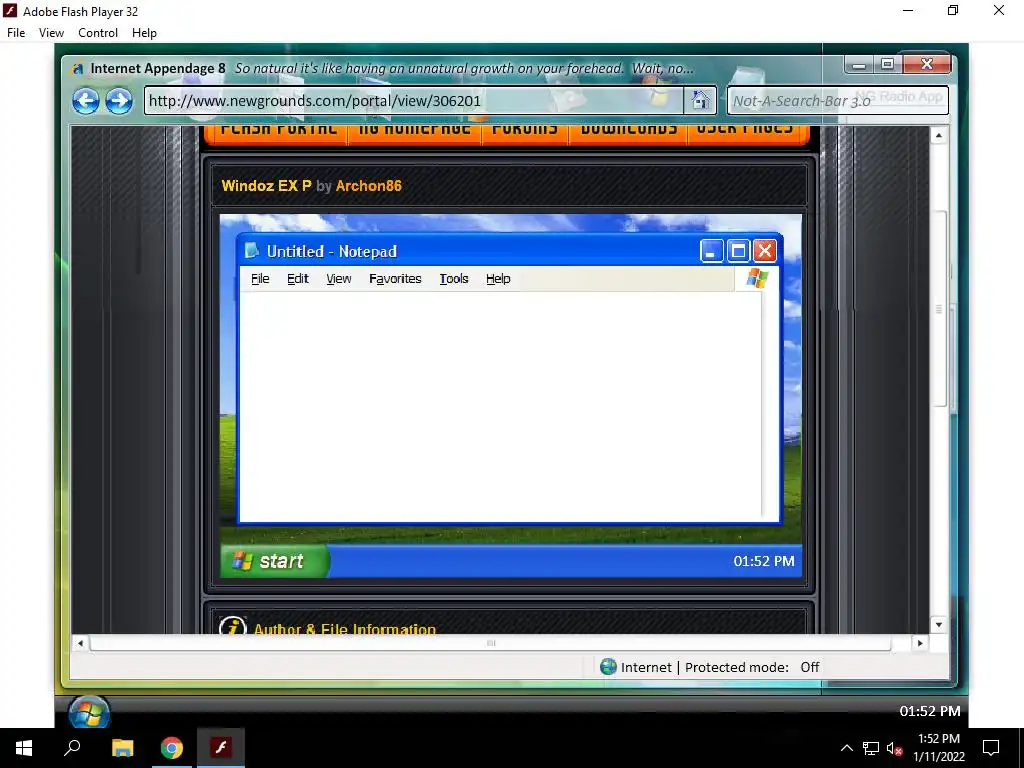Click the info icon beside Author & File Information
This screenshot has width=1024, height=768.
[232, 627]
